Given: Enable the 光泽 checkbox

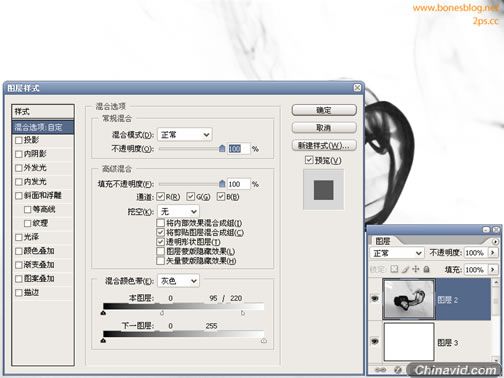Looking at the screenshot, I should pos(19,237).
